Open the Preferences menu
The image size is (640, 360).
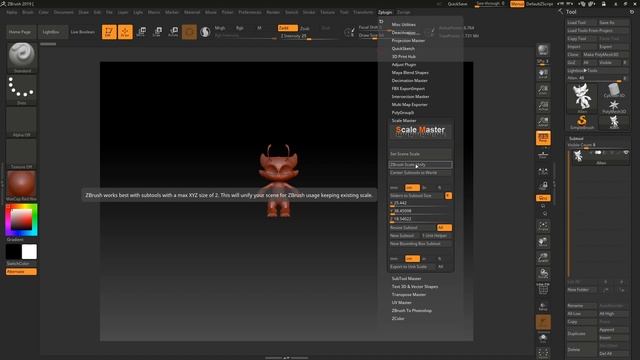point(250,12)
